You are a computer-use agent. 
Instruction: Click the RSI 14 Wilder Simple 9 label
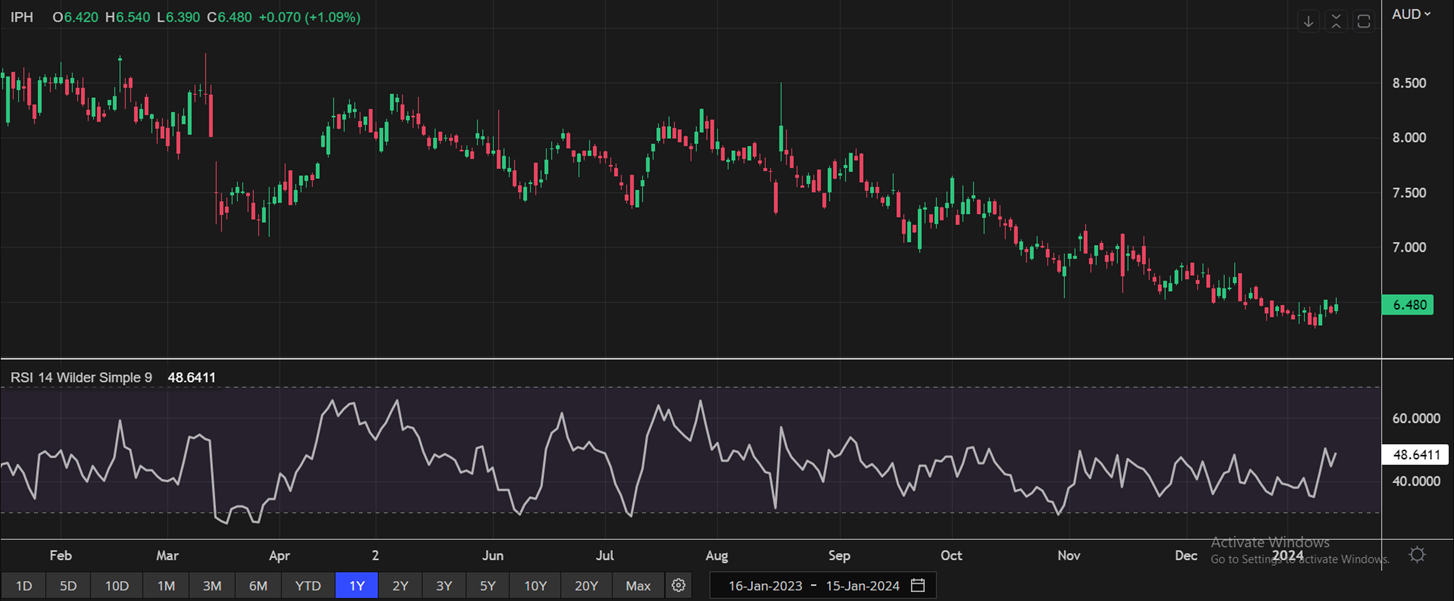tap(81, 378)
